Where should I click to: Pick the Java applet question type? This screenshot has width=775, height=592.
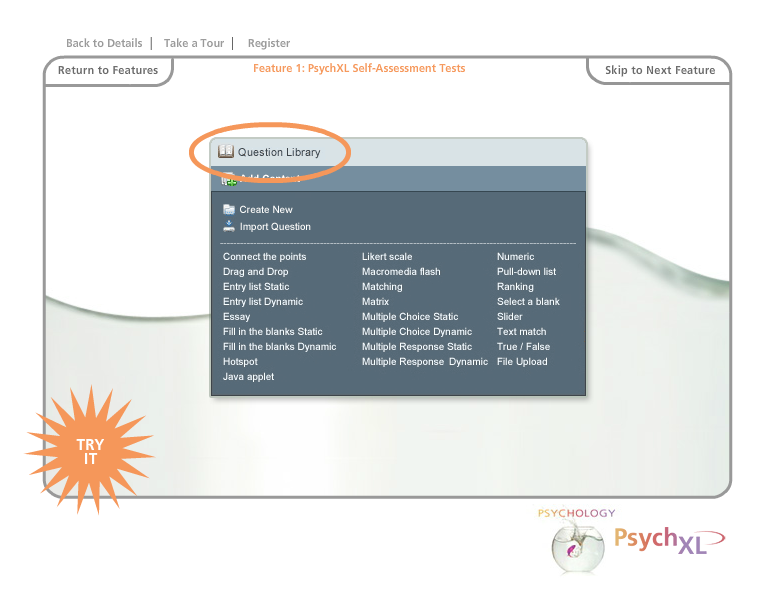click(249, 377)
